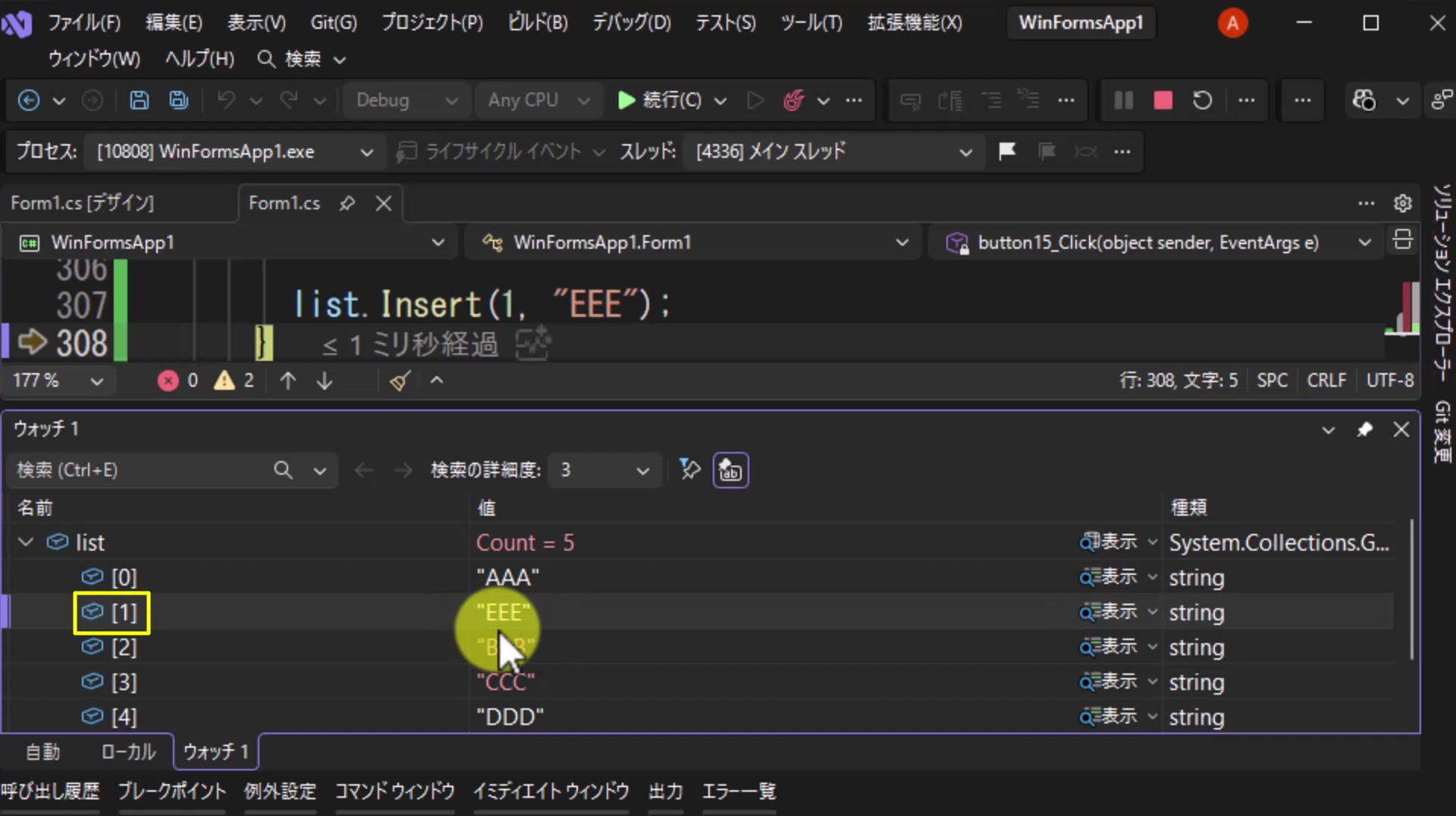Open the 177 % zoom dropdown
Viewport: 1456px width, 816px height.
tap(58, 381)
